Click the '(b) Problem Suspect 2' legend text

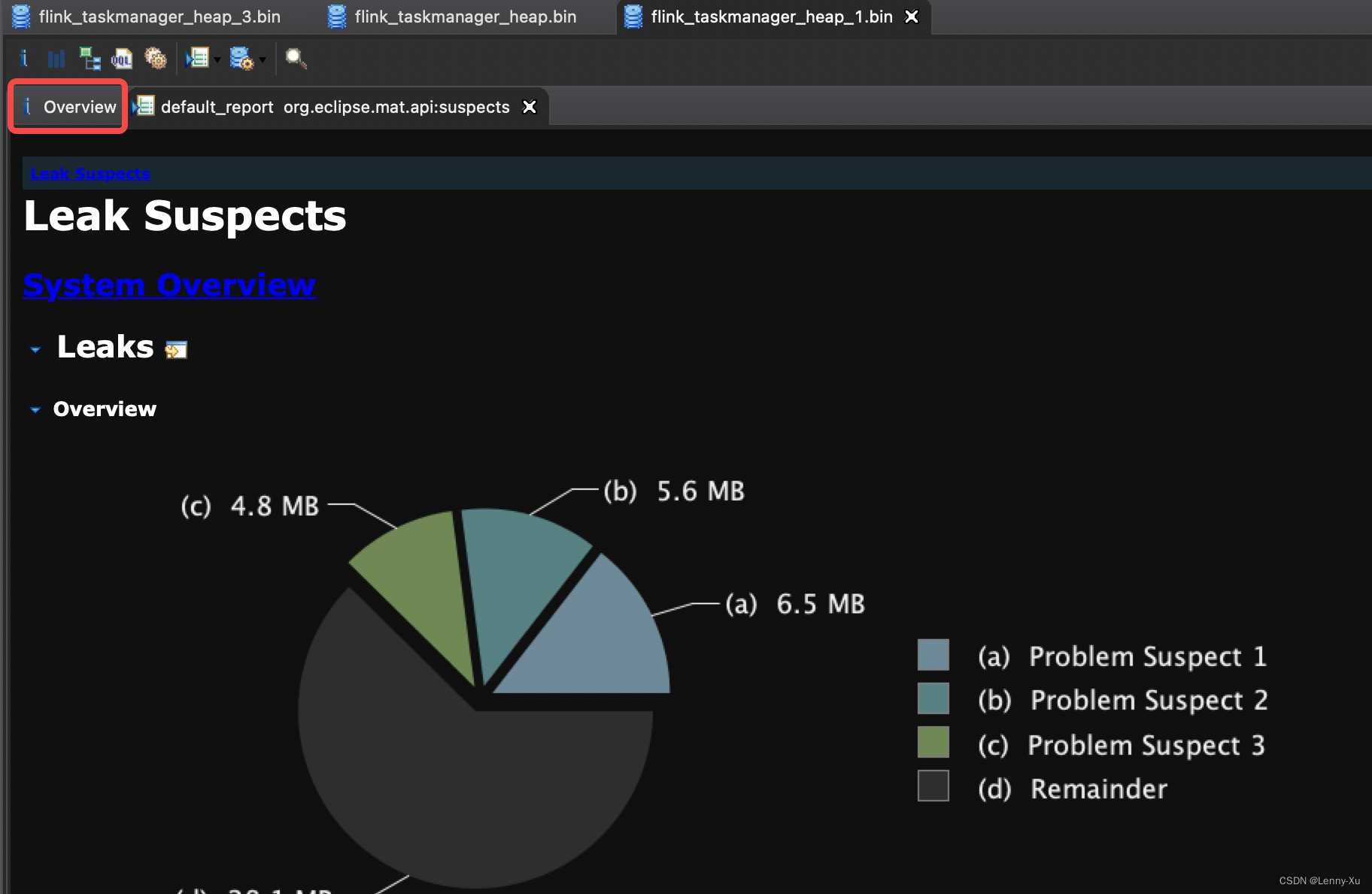(x=1123, y=701)
